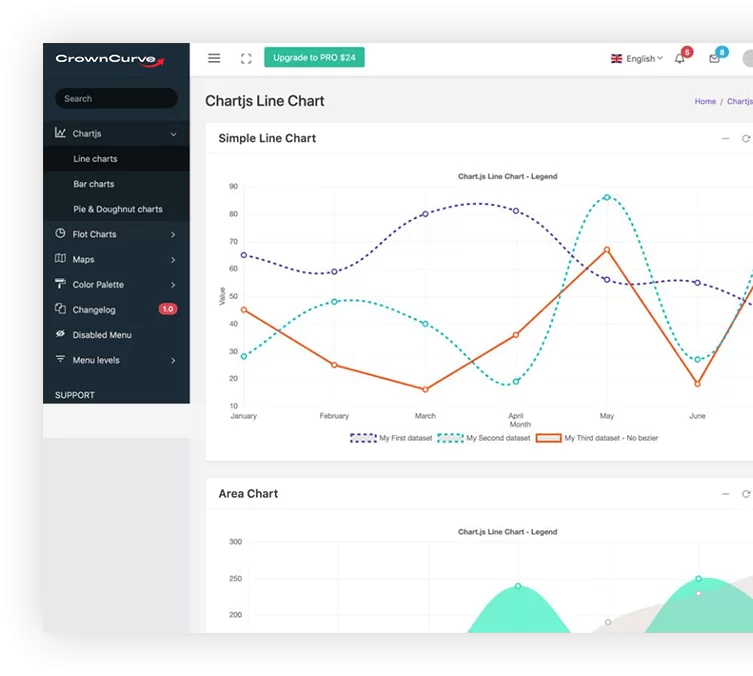Toggle My Third dataset legend visibility
This screenshot has width=753, height=676.
(597, 438)
